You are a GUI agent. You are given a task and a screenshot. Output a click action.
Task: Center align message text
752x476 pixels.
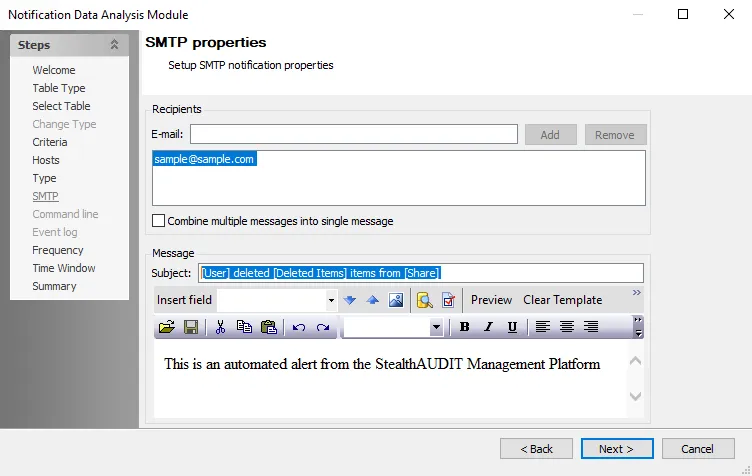pyautogui.click(x=566, y=327)
